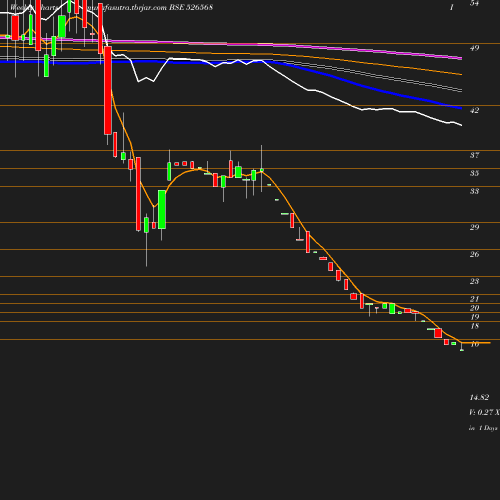Click the price axis label 20

[474, 308]
